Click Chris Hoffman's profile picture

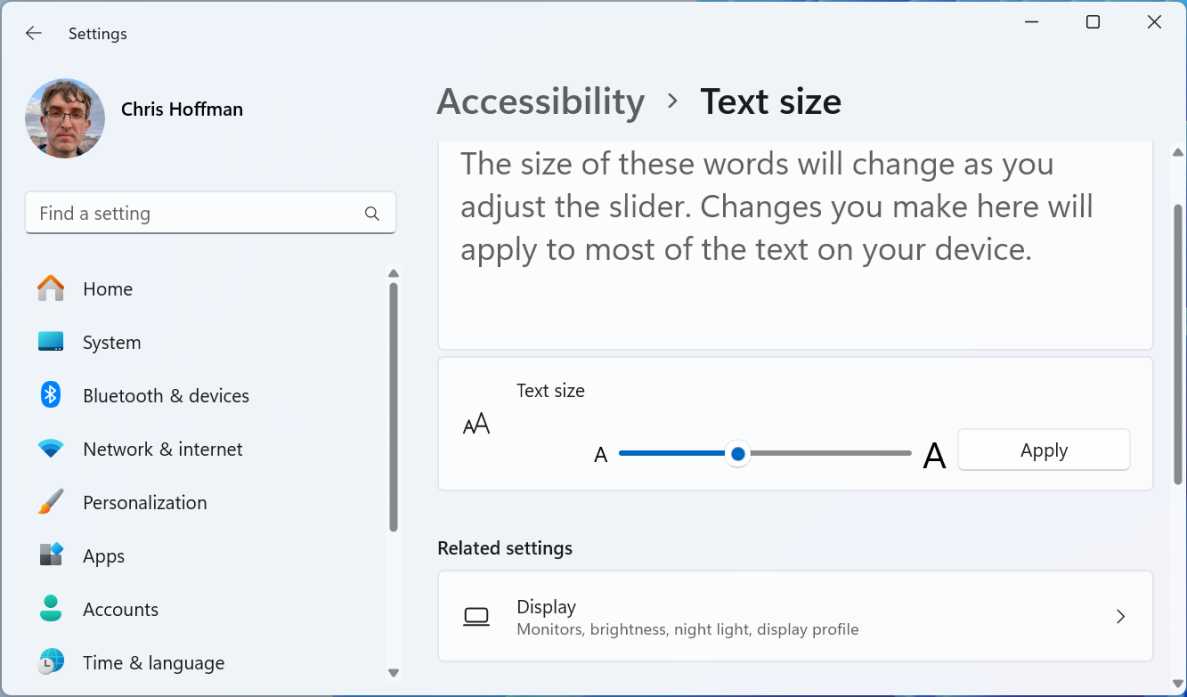tap(65, 118)
